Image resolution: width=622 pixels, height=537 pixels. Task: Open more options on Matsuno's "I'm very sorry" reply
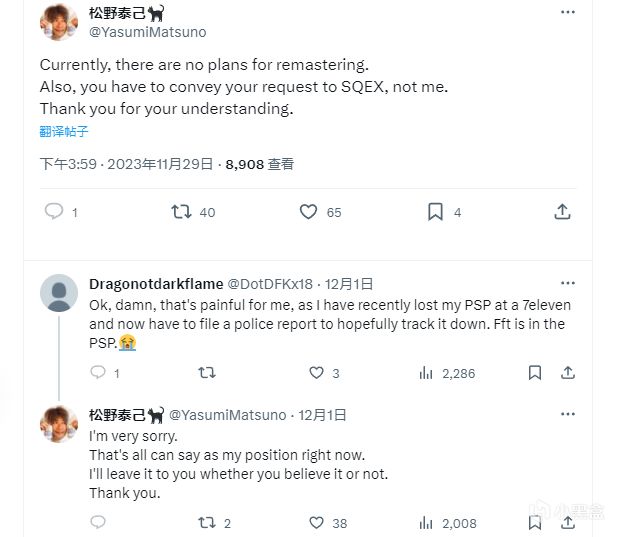568,413
